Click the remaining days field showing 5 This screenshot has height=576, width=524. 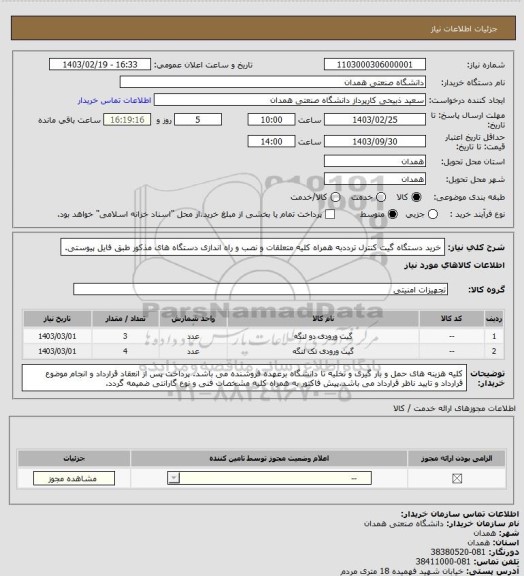pos(198,120)
